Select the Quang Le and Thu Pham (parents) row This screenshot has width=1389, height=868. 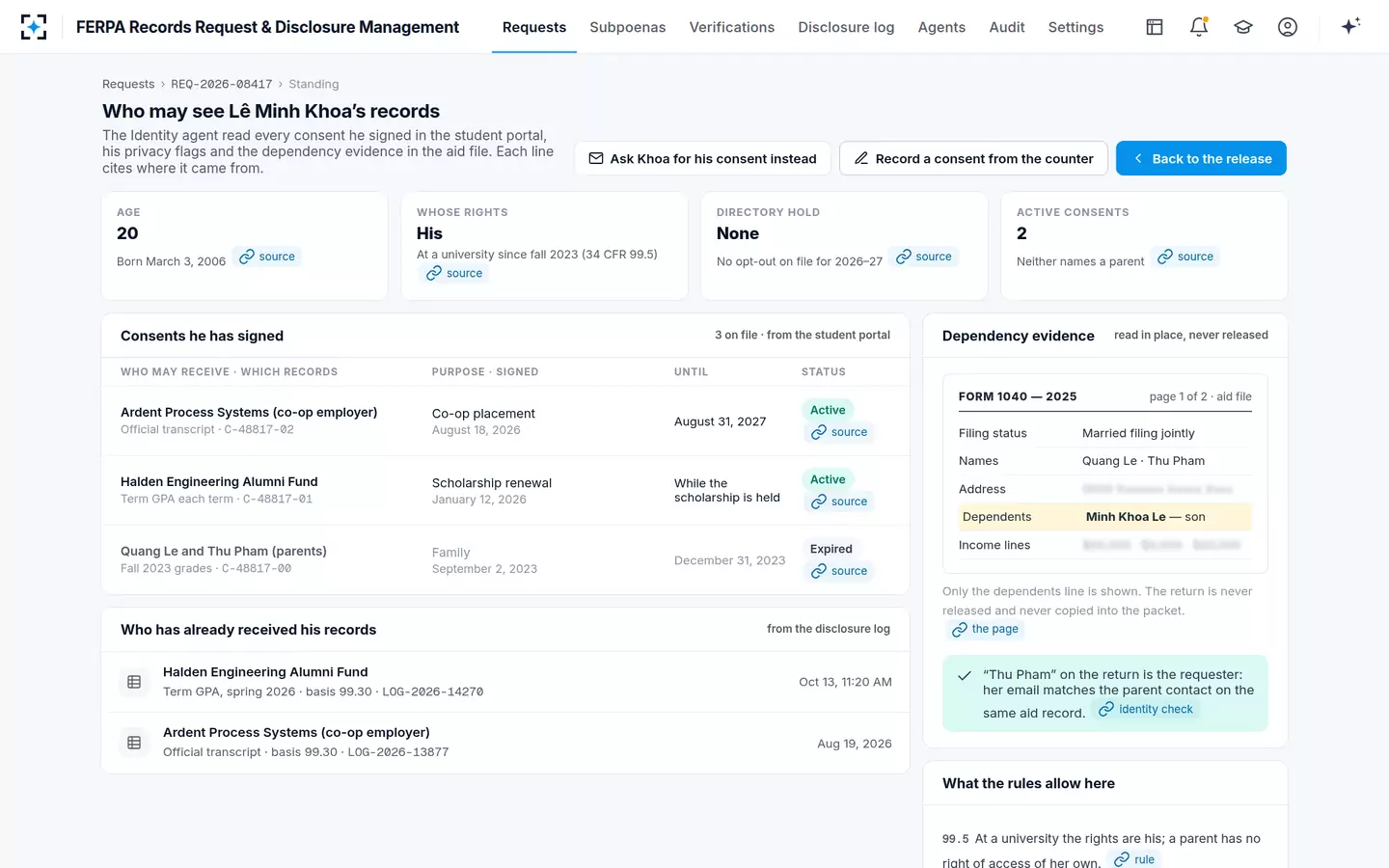(x=505, y=559)
